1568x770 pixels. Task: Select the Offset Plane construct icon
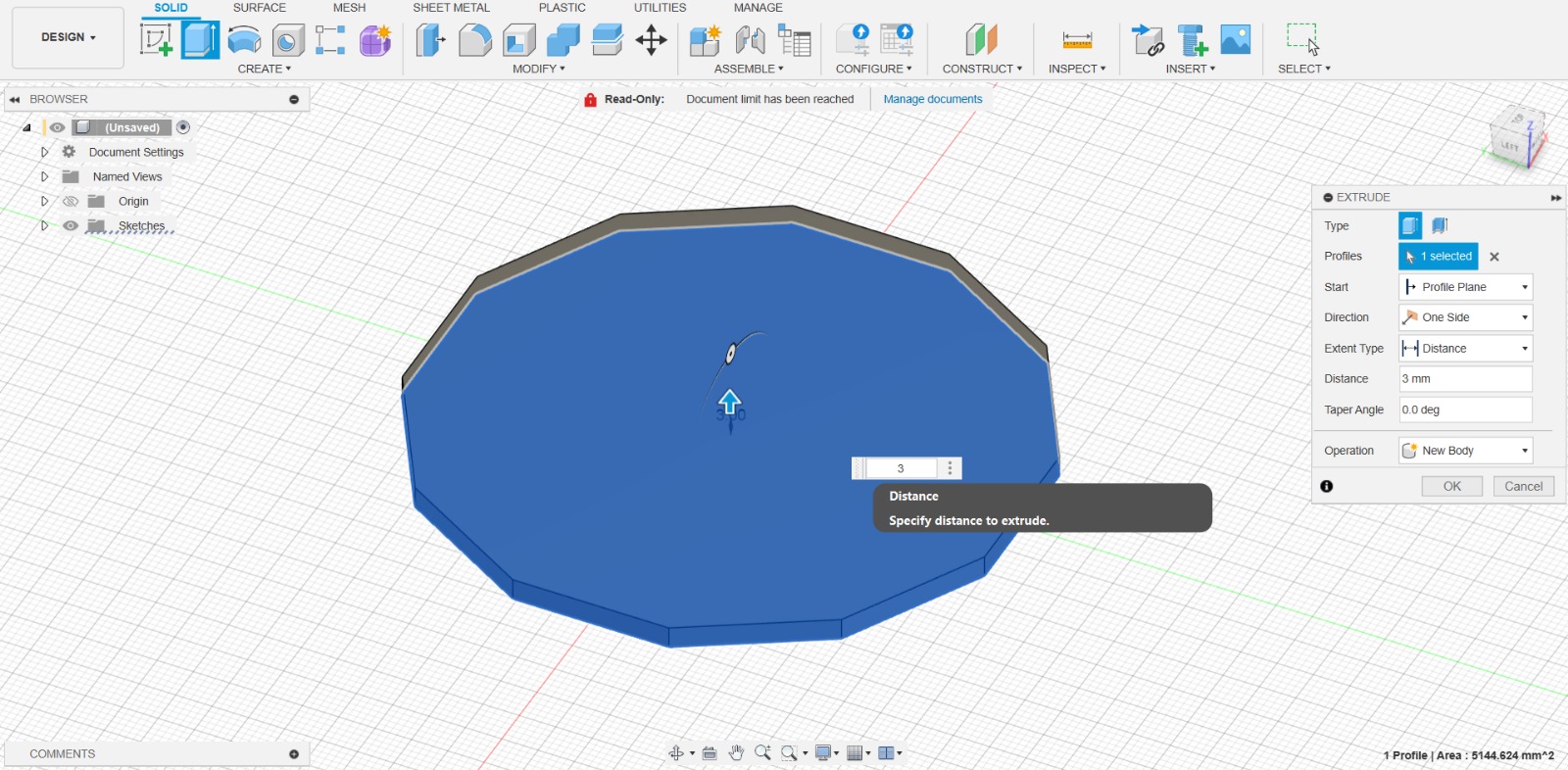pyautogui.click(x=981, y=40)
